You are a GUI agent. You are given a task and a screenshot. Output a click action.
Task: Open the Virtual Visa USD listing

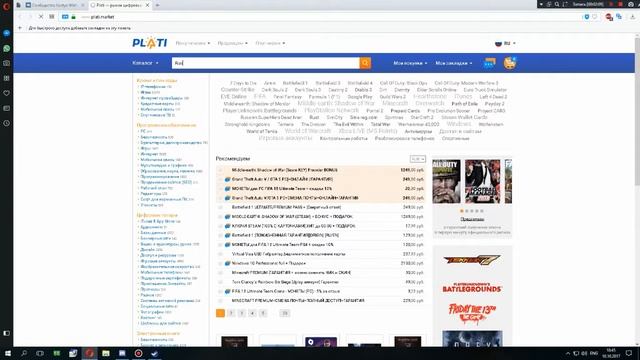289,254
